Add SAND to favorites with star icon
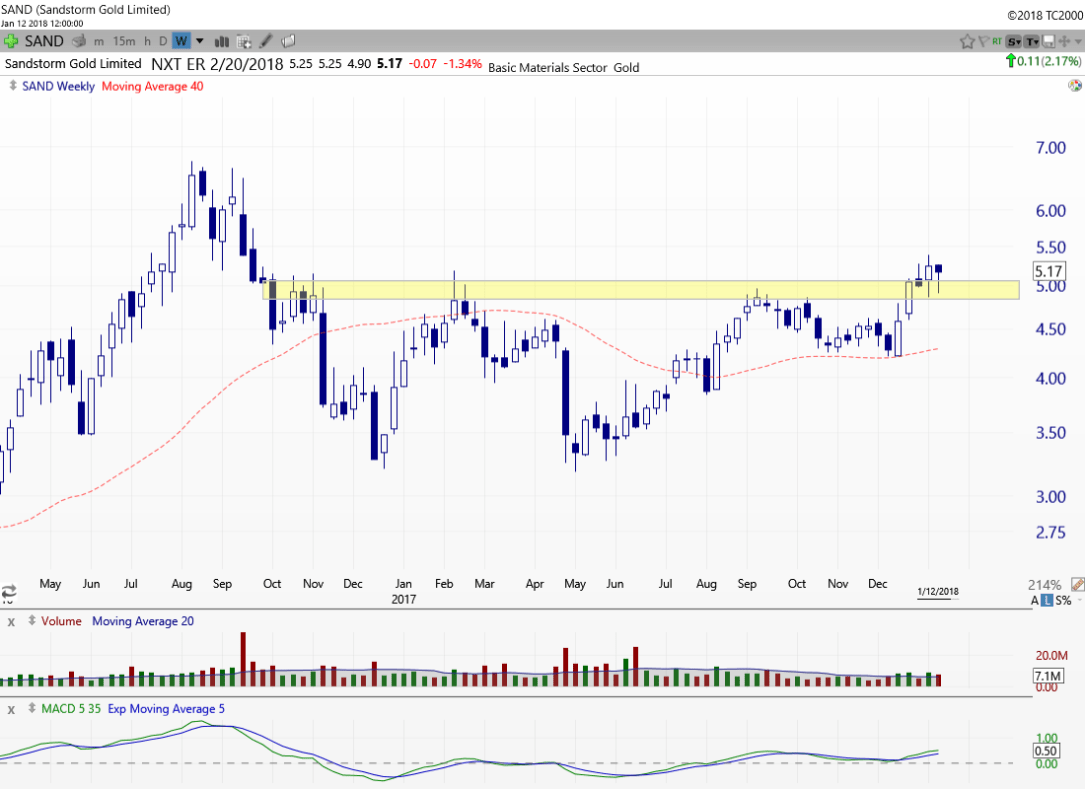This screenshot has width=1085, height=789. coord(967,41)
